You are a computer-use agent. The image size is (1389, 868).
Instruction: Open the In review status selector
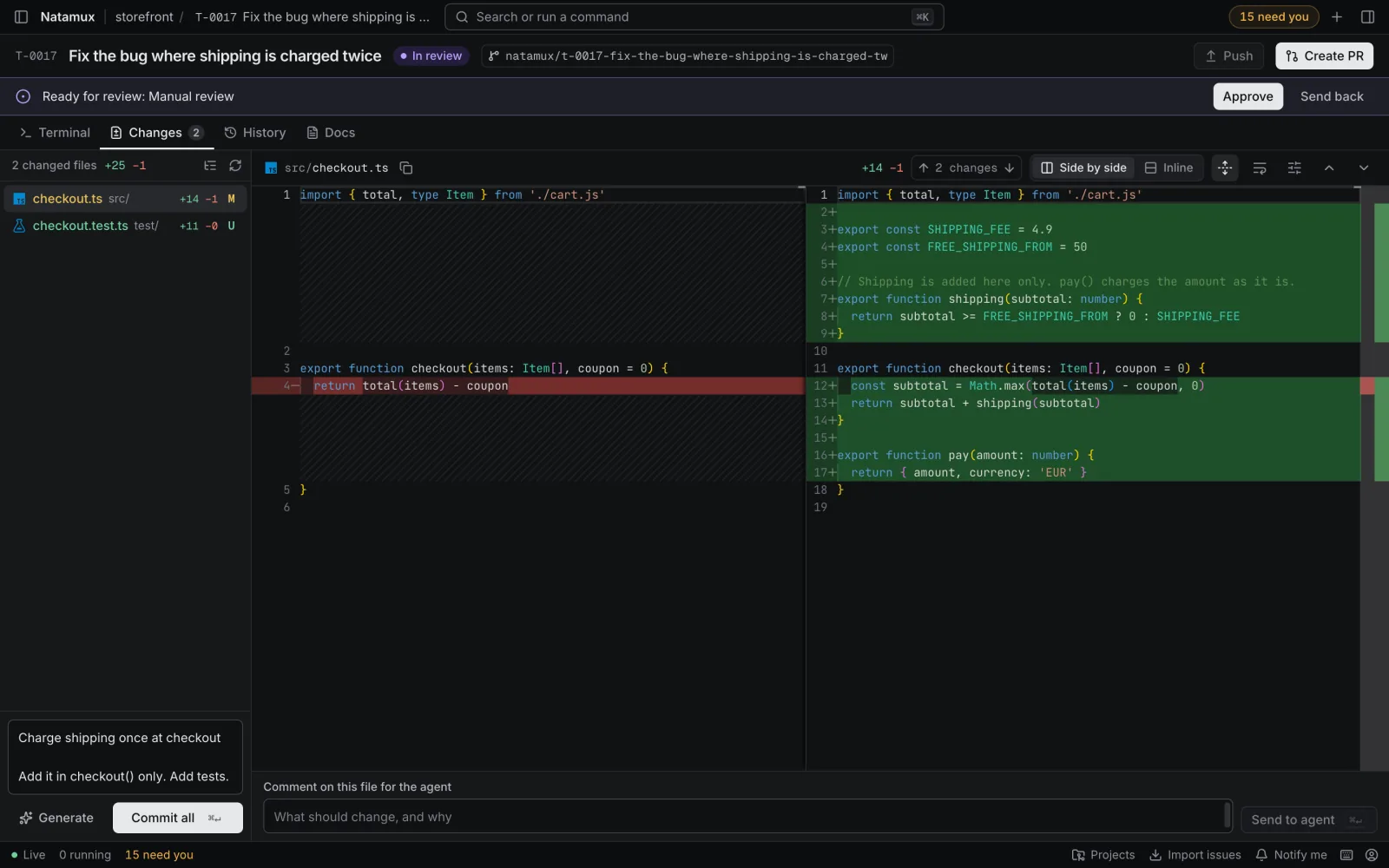point(431,56)
